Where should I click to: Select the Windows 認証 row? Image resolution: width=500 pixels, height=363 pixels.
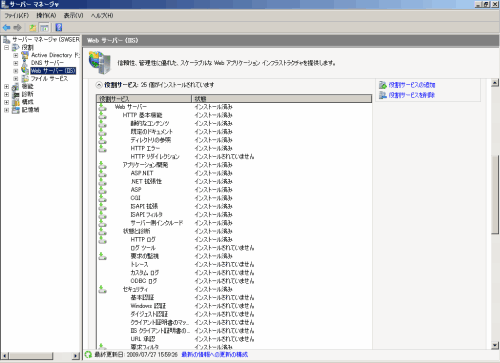coord(234,306)
